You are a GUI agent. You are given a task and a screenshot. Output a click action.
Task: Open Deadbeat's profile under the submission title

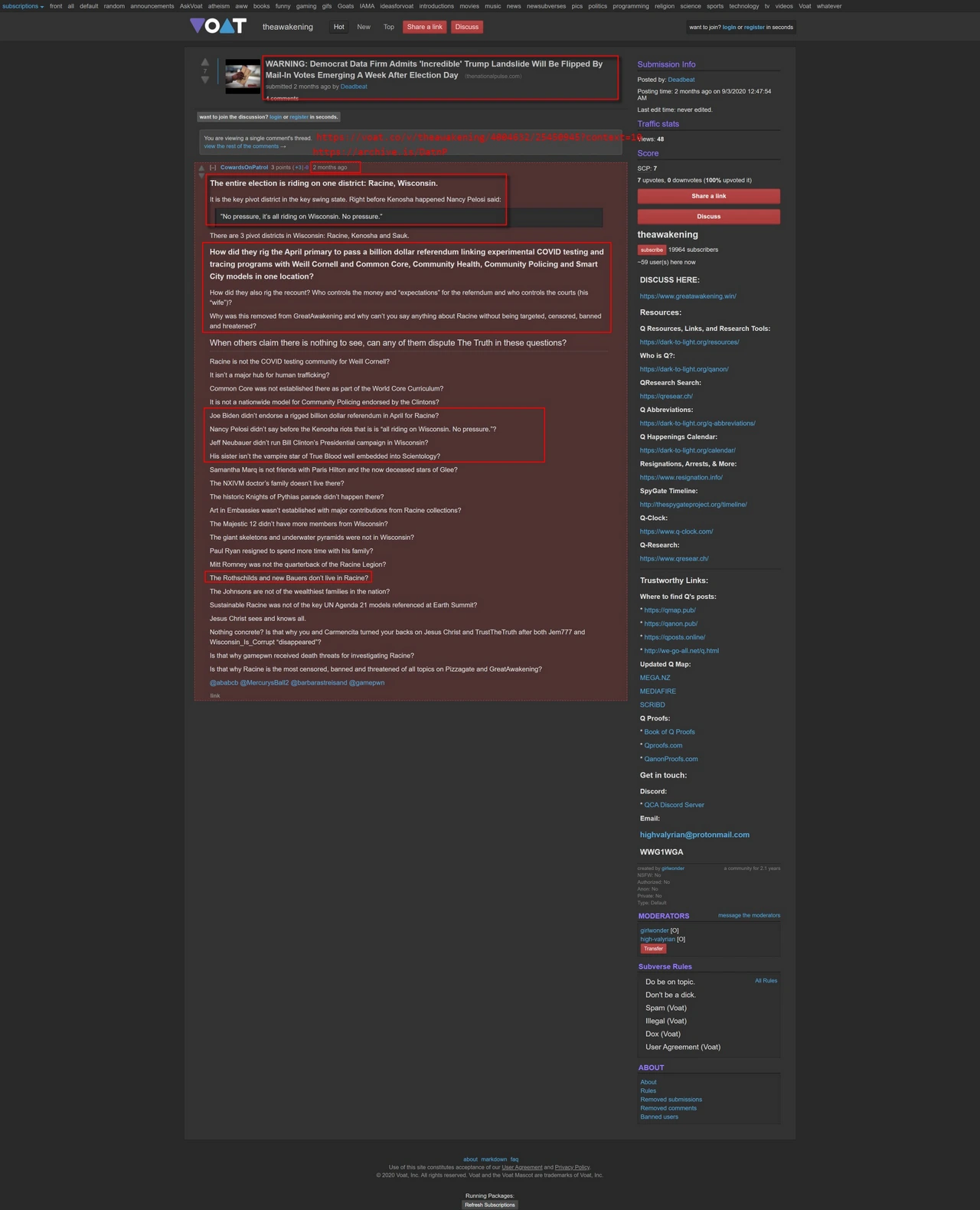[x=354, y=87]
